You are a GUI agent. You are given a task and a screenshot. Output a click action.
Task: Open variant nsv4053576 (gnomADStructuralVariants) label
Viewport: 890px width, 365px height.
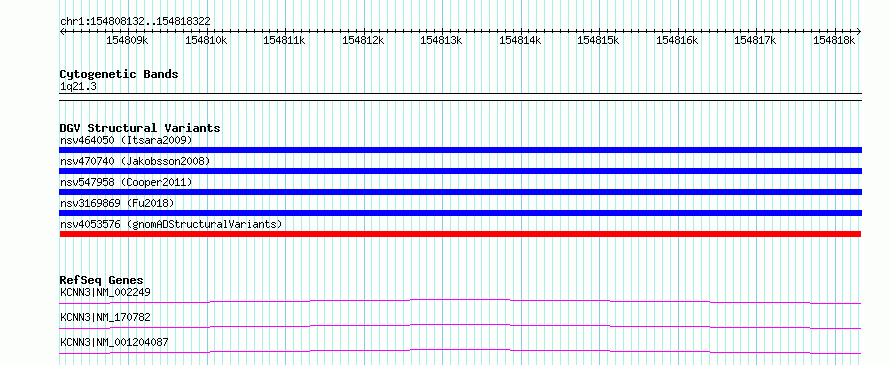[x=171, y=224]
